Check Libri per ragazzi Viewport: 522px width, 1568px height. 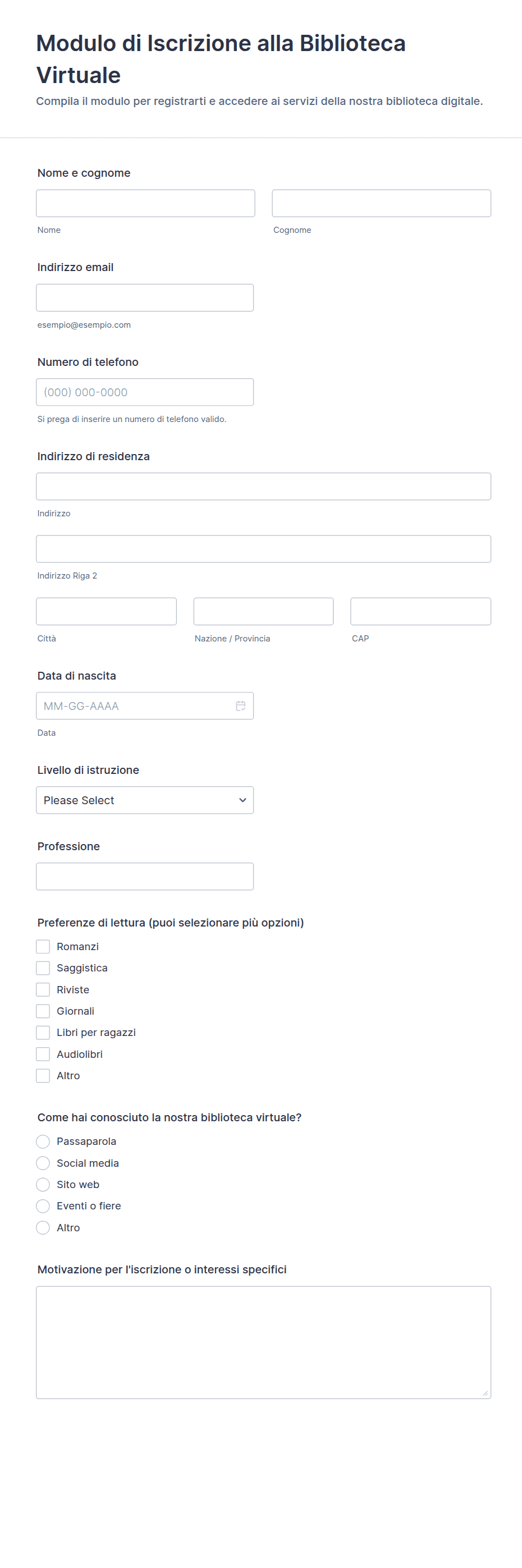click(43, 1031)
